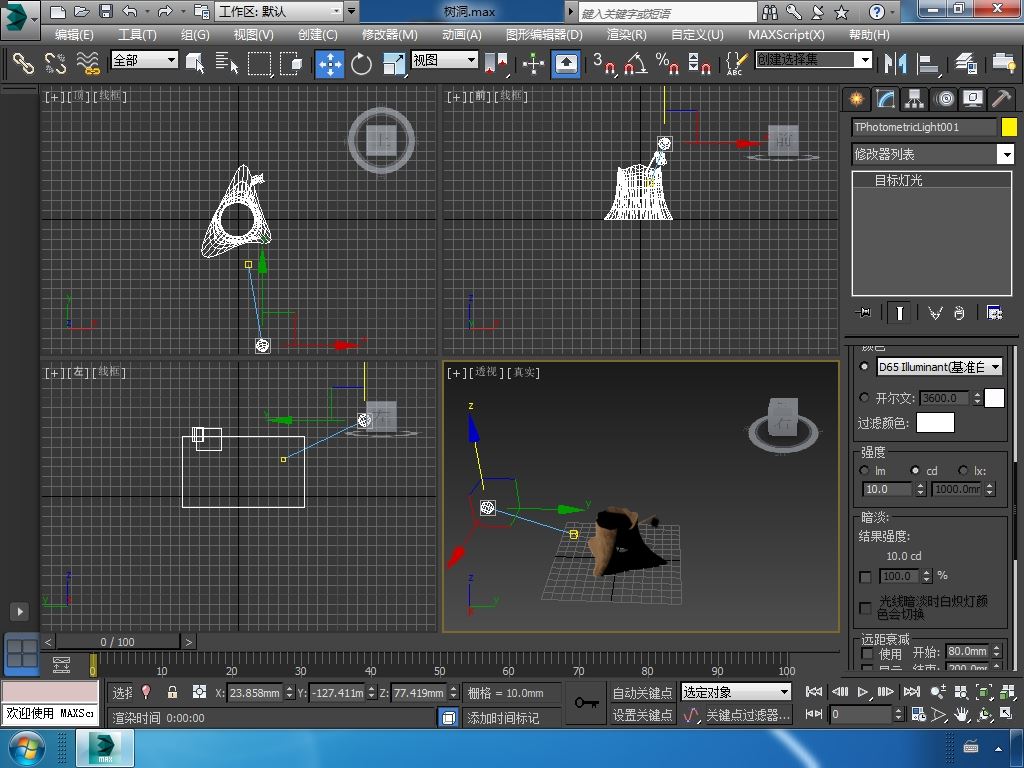Image resolution: width=1024 pixels, height=768 pixels.
Task: Open the 视图 reference coordinate dropdown
Action: pos(444,60)
